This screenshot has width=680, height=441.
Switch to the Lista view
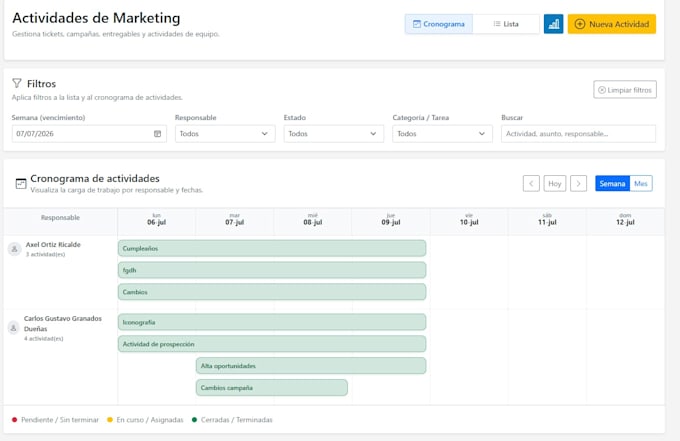506,24
